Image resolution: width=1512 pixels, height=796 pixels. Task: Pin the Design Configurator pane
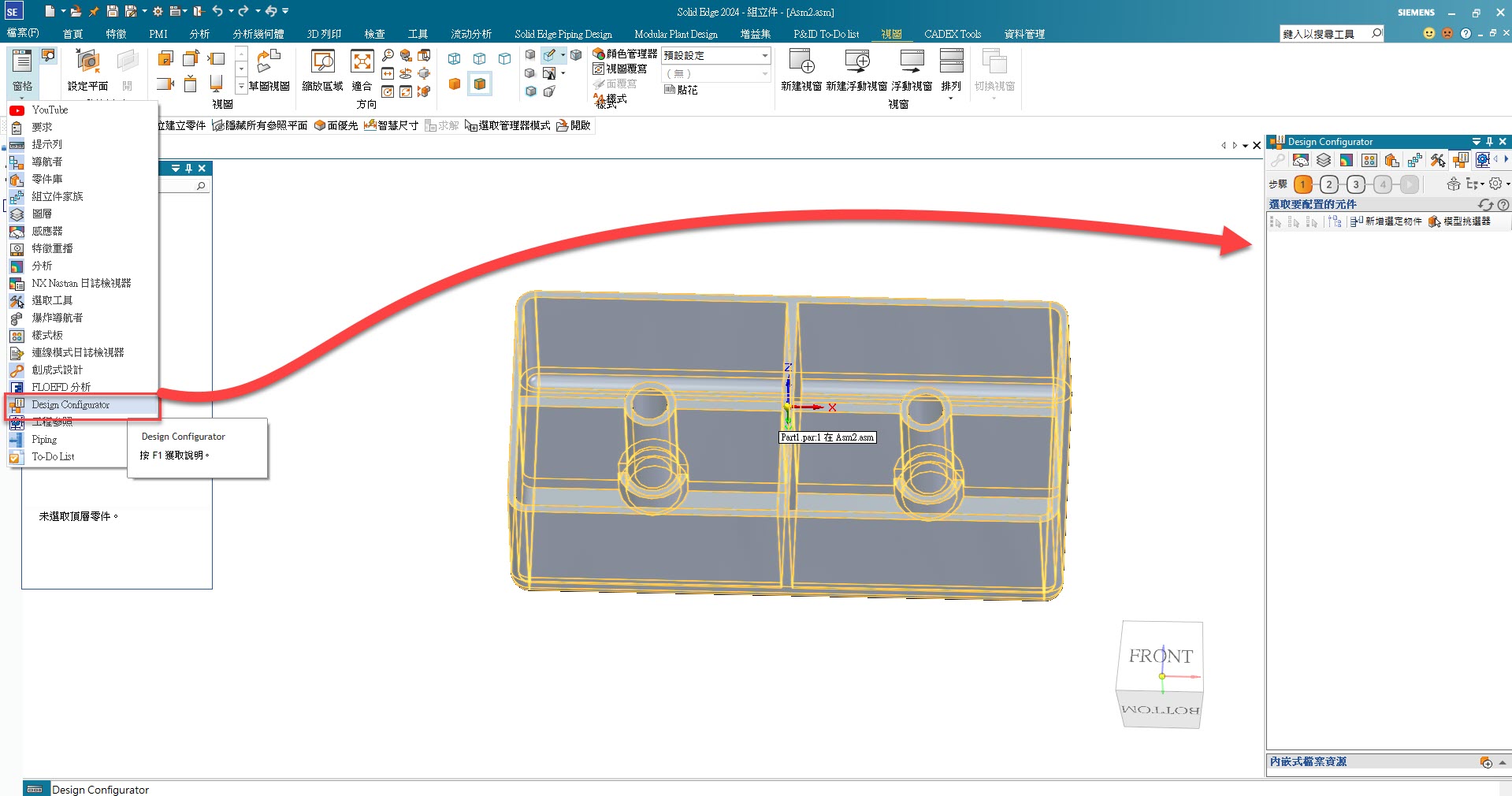point(1489,142)
